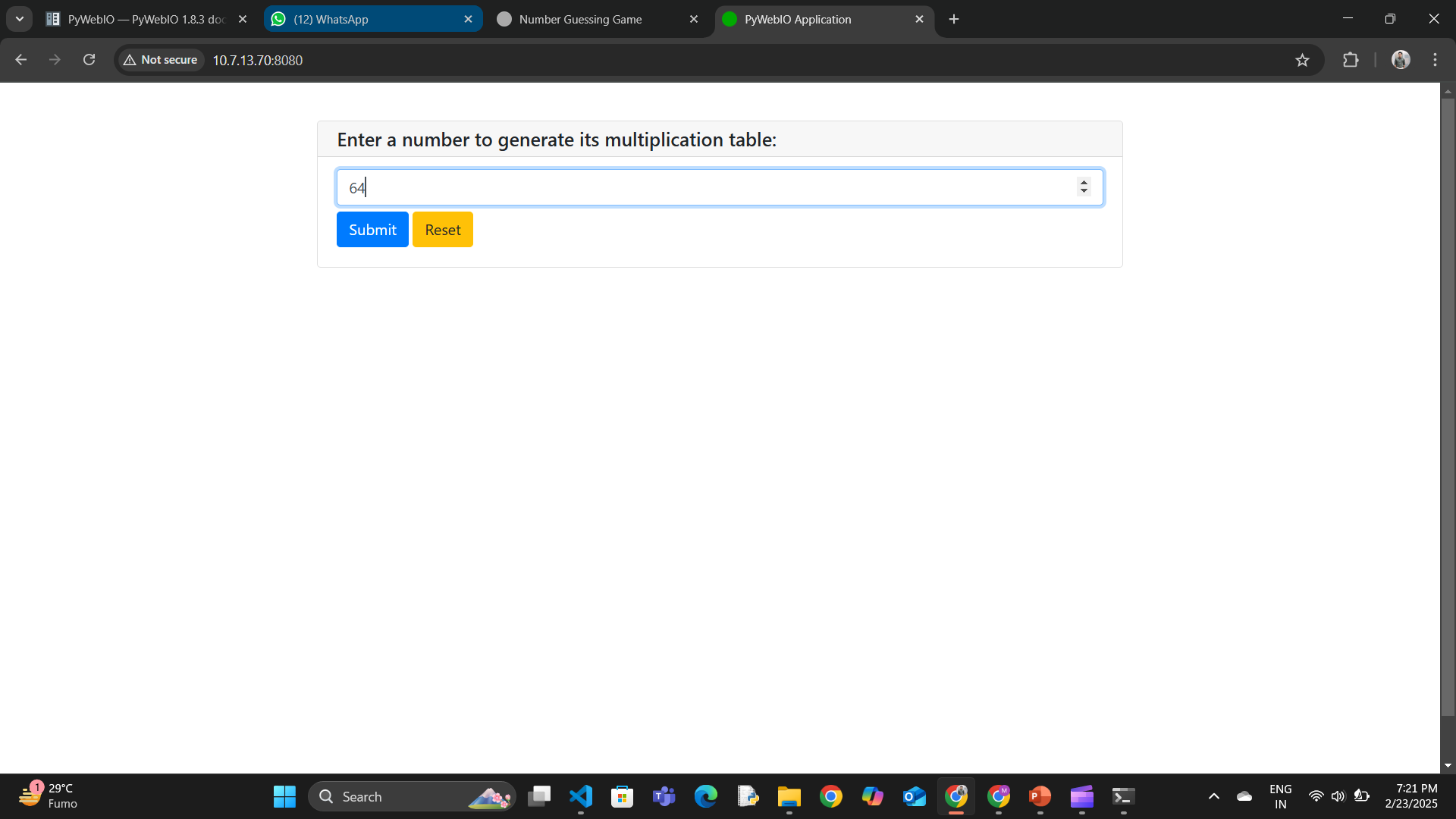The width and height of the screenshot is (1456, 819).
Task: Open the purple Clipchamp app in taskbar
Action: (x=1082, y=796)
